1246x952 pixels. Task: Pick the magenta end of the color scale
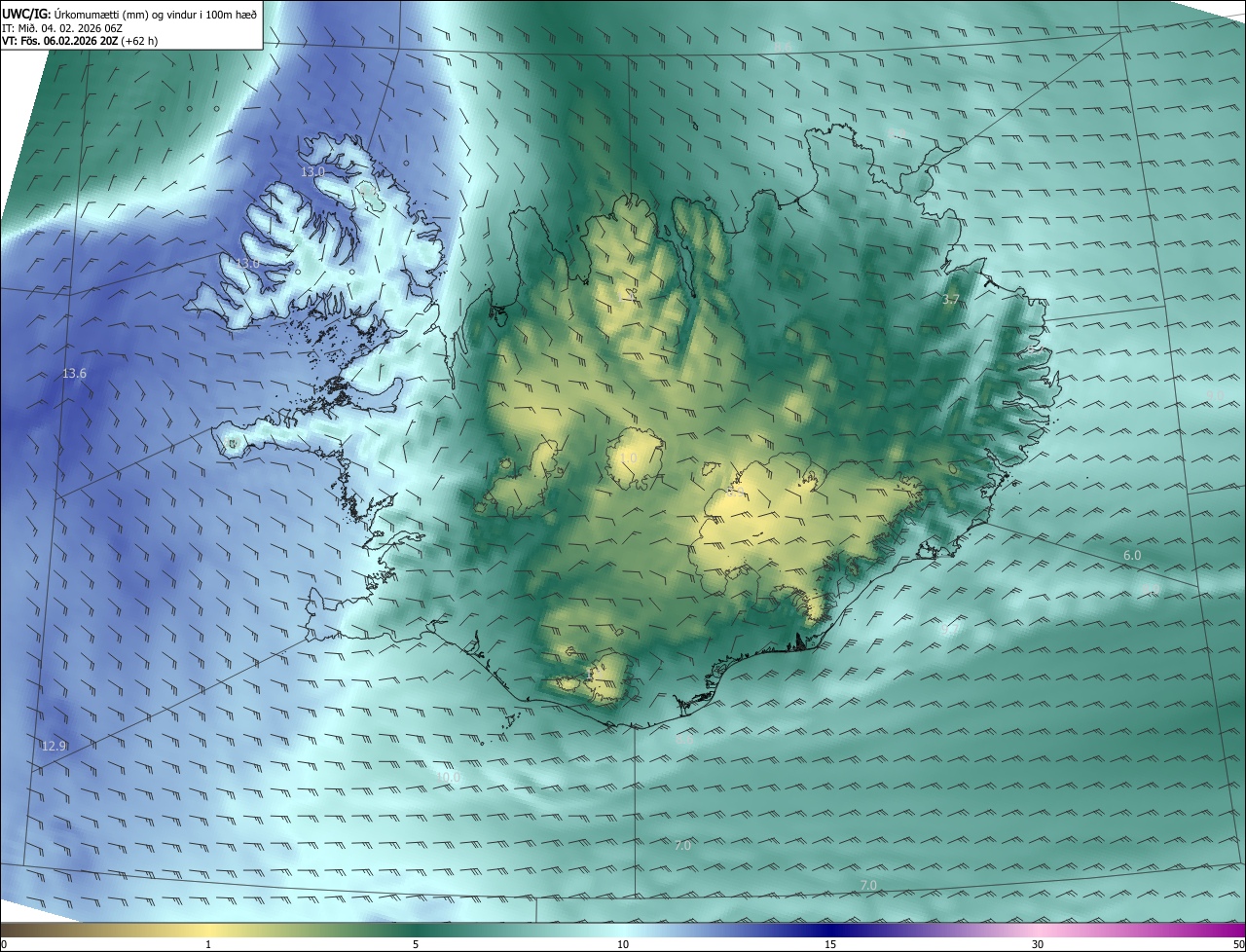[x=1231, y=930]
